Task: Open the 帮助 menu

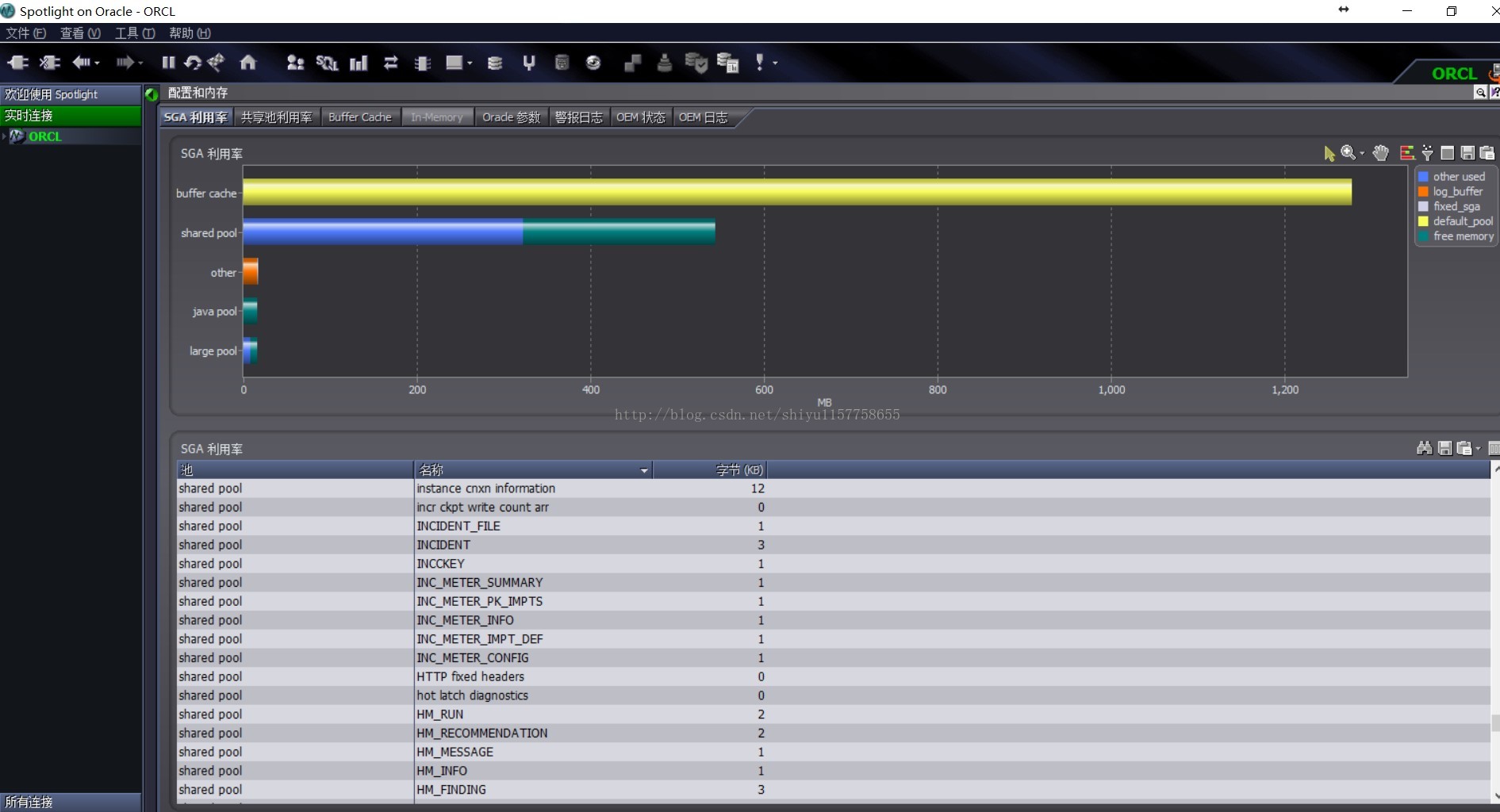Action: point(190,33)
